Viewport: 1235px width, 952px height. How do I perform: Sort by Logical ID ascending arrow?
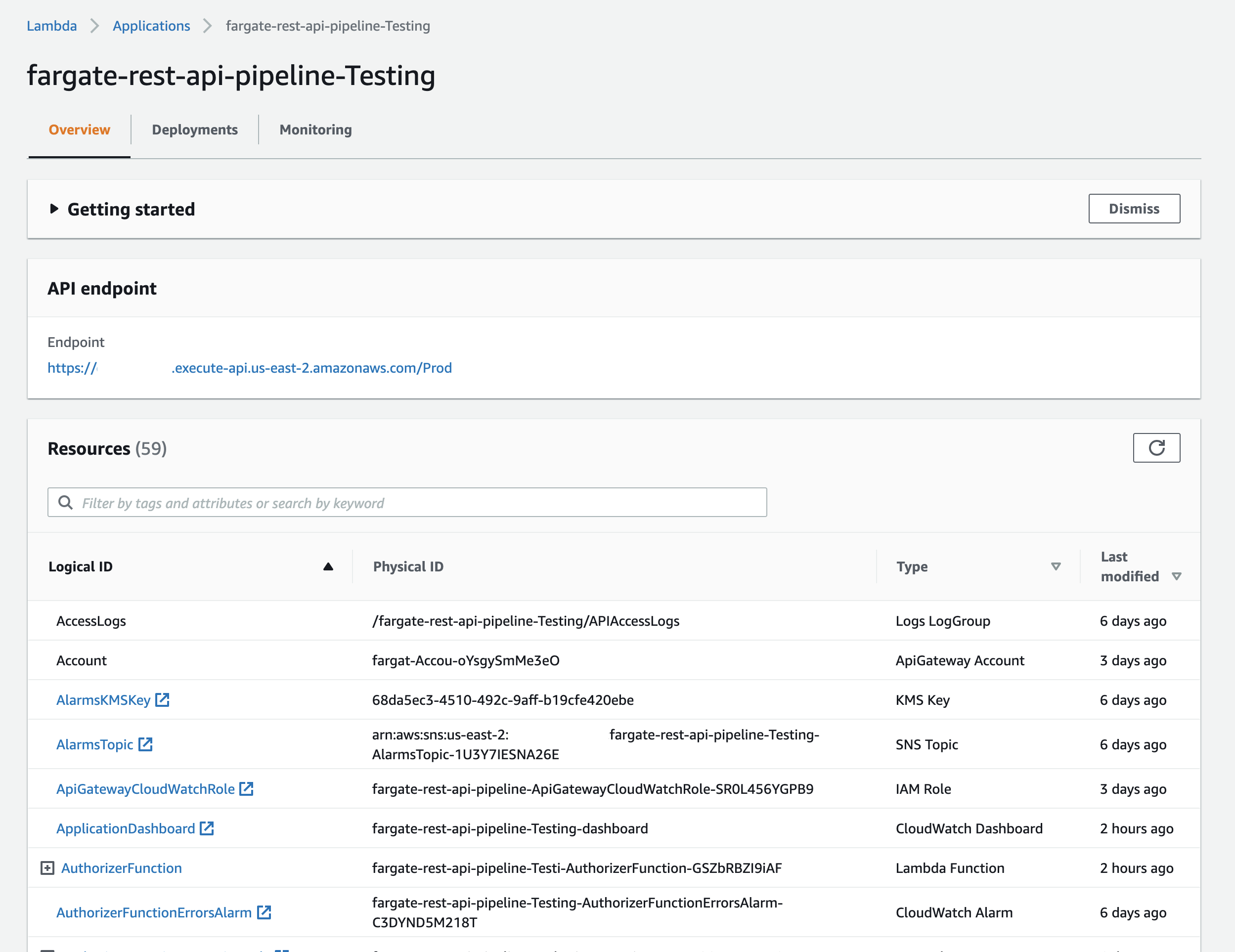point(328,566)
